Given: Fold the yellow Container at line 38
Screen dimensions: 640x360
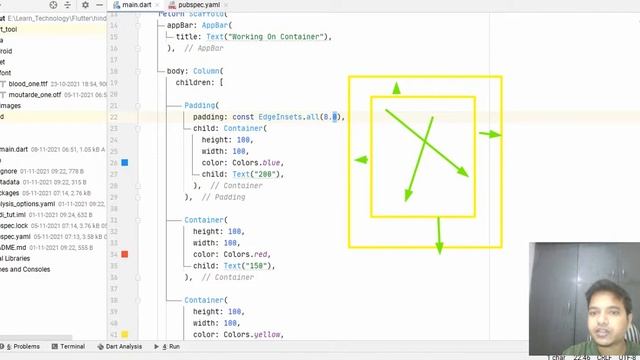Looking at the screenshot, I should point(138,300).
